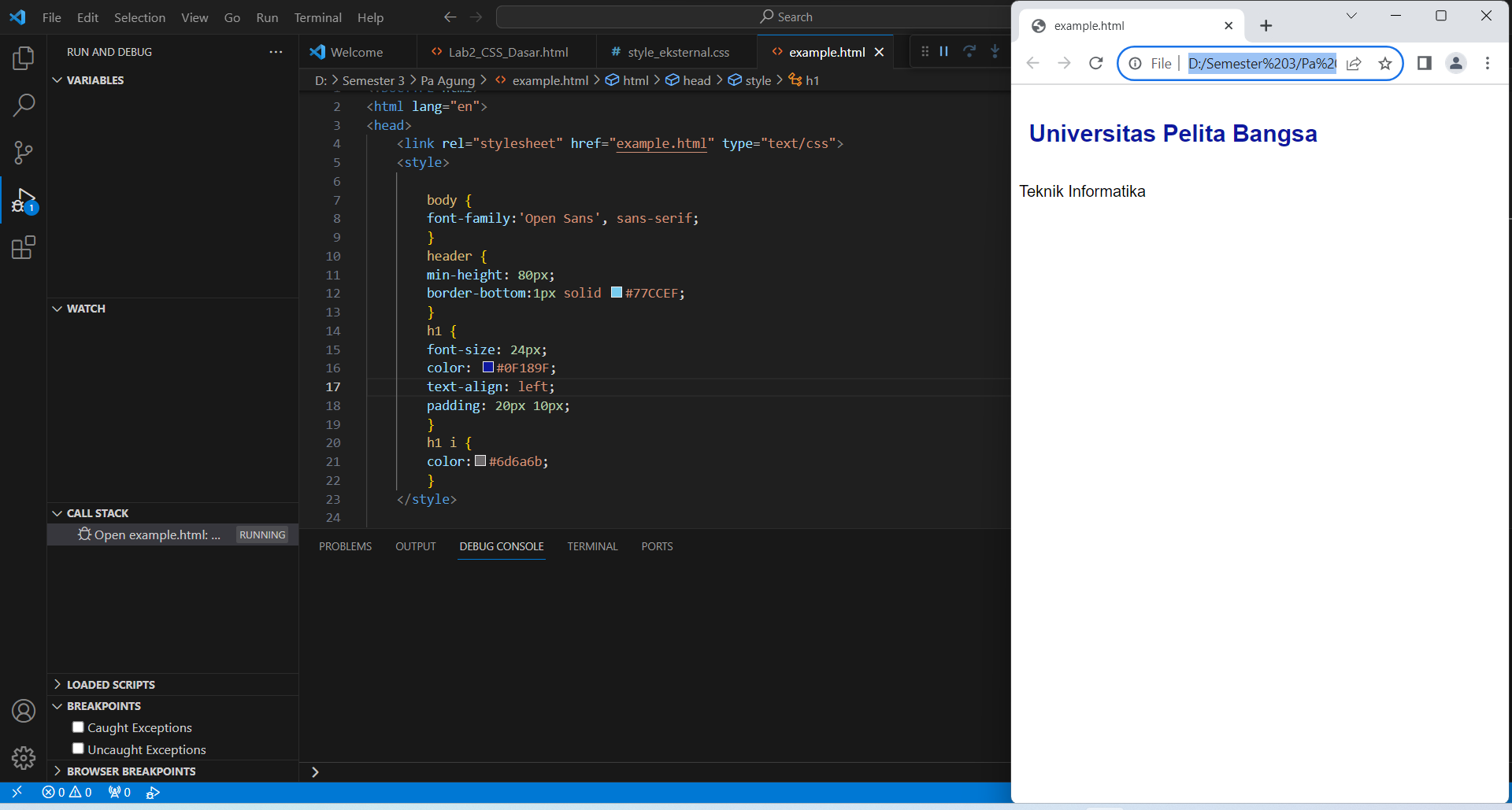Click the #77CCEF color swatch on line 12
Viewport: 1512px width, 810px height.
[x=617, y=292]
